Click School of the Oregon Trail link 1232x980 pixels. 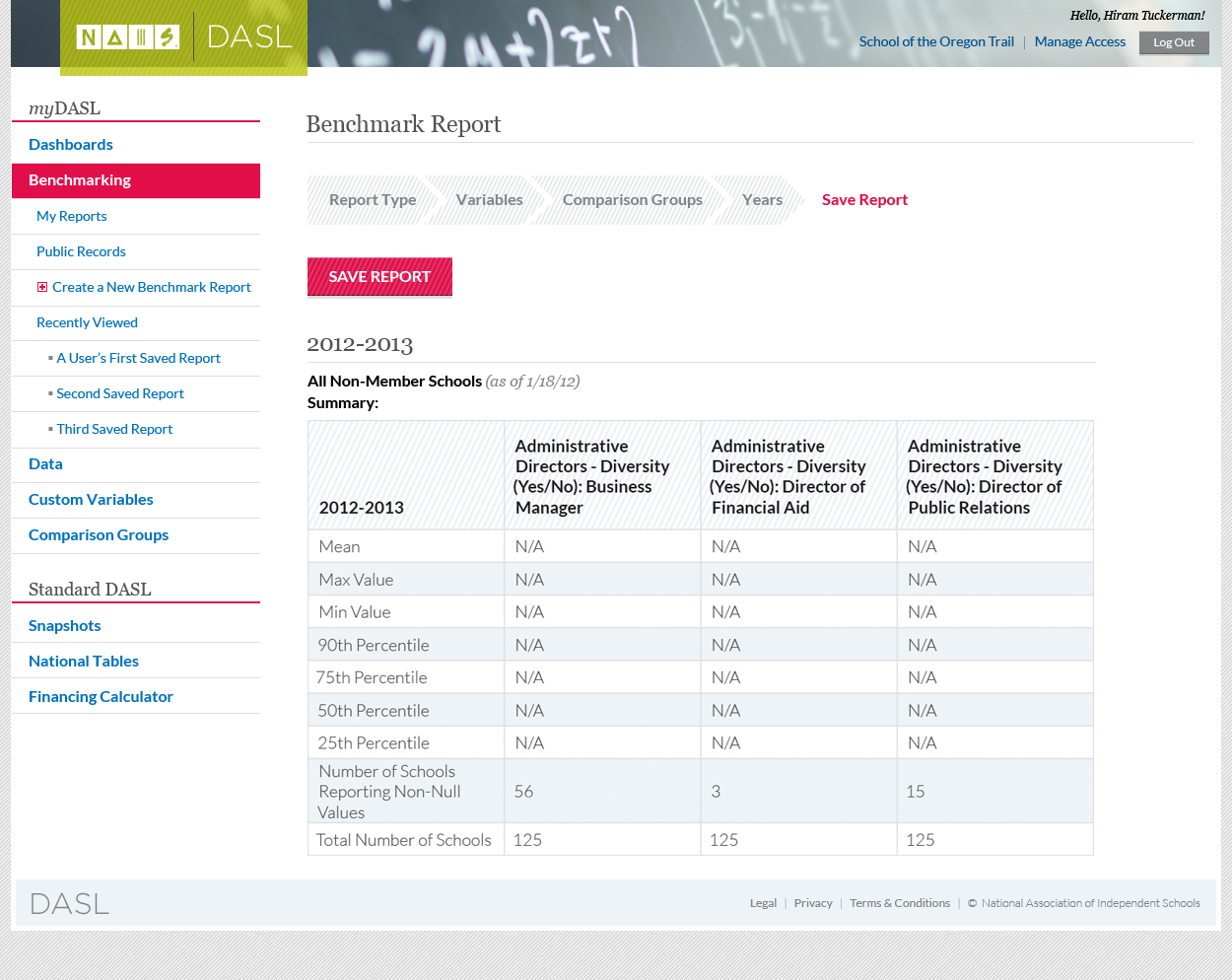pyautogui.click(x=936, y=41)
